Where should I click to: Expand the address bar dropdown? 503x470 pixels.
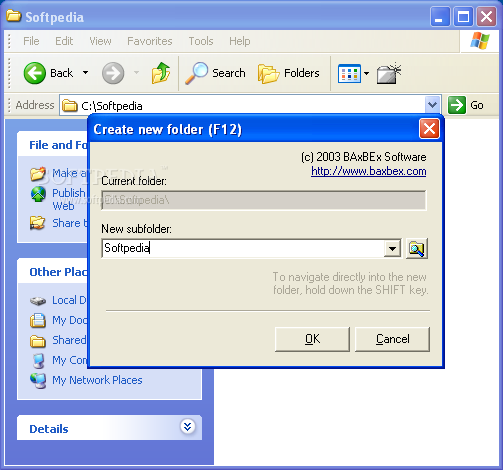pos(432,105)
